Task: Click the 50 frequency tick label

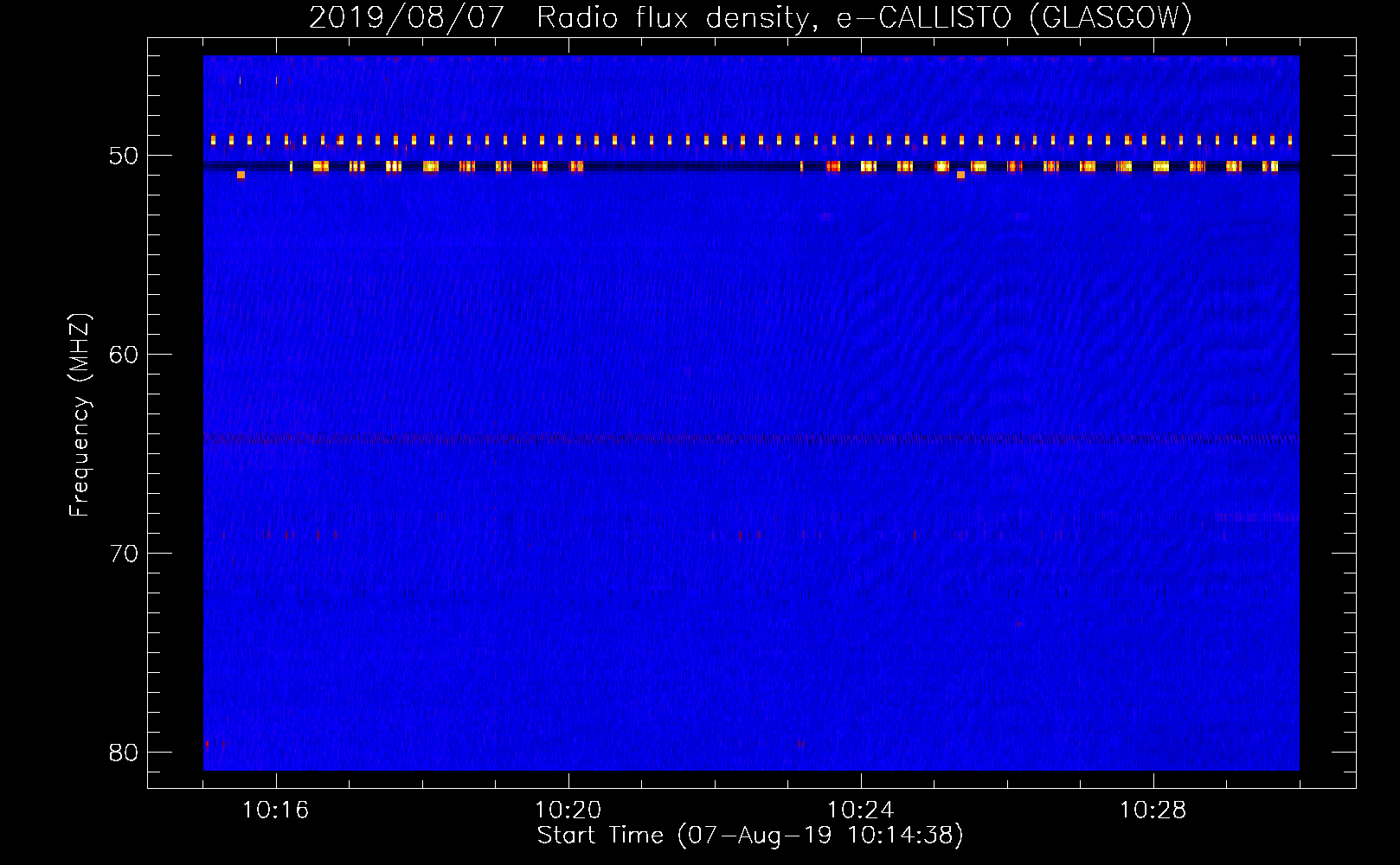Action: [124, 156]
